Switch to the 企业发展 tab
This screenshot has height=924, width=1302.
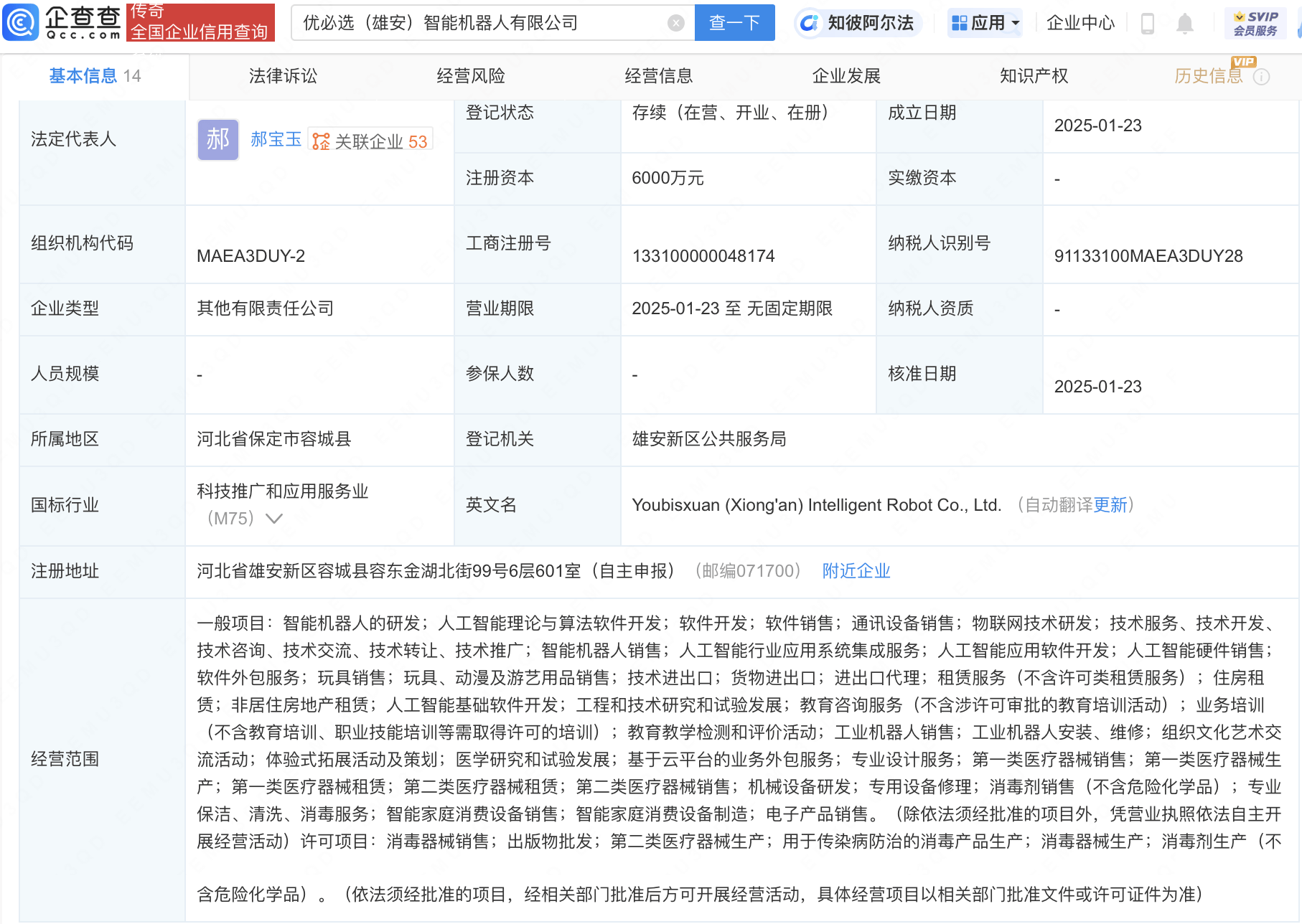[847, 75]
